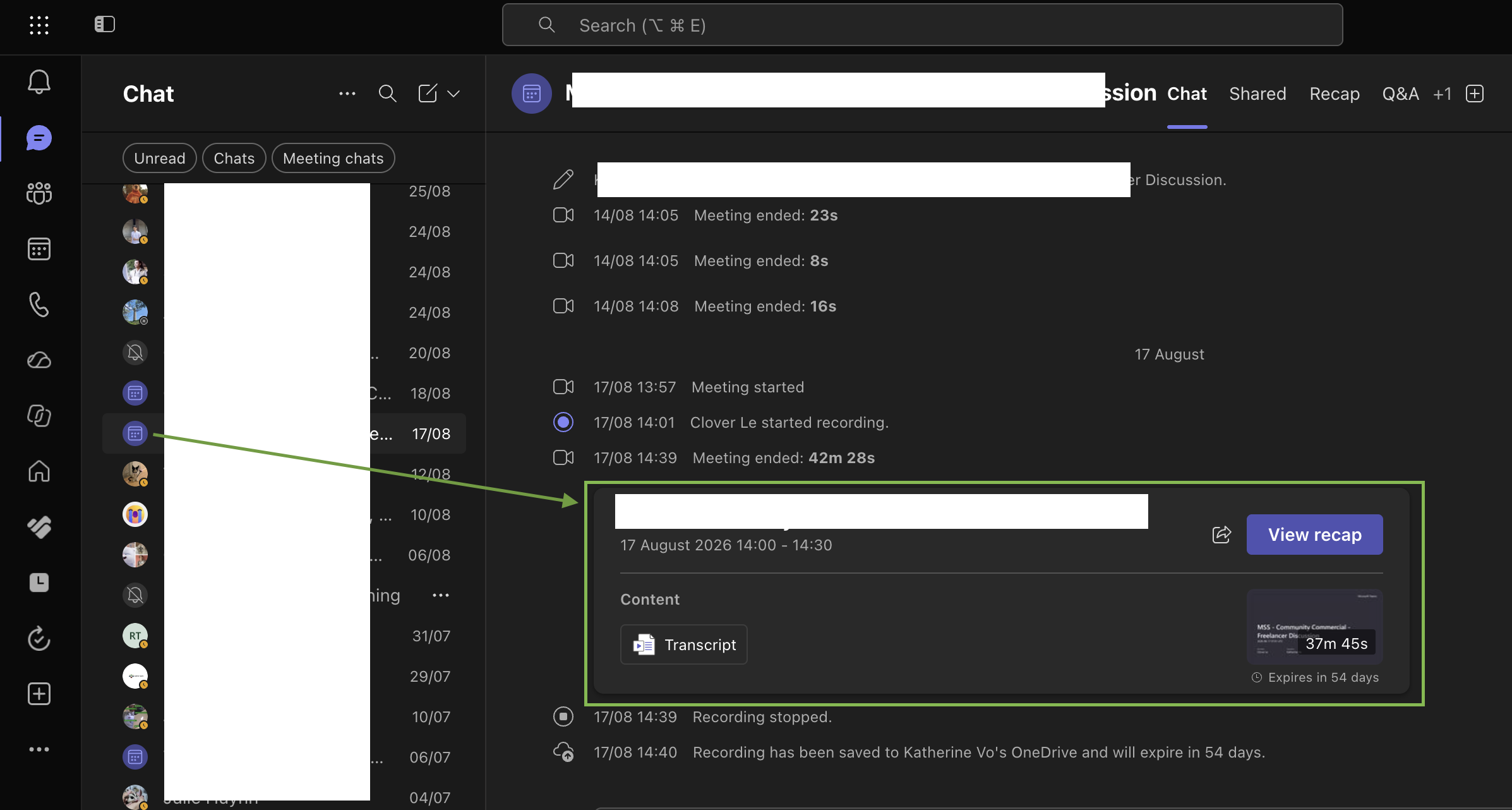
Task: Toggle the Meeting chats filter chip
Action: pyautogui.click(x=333, y=158)
